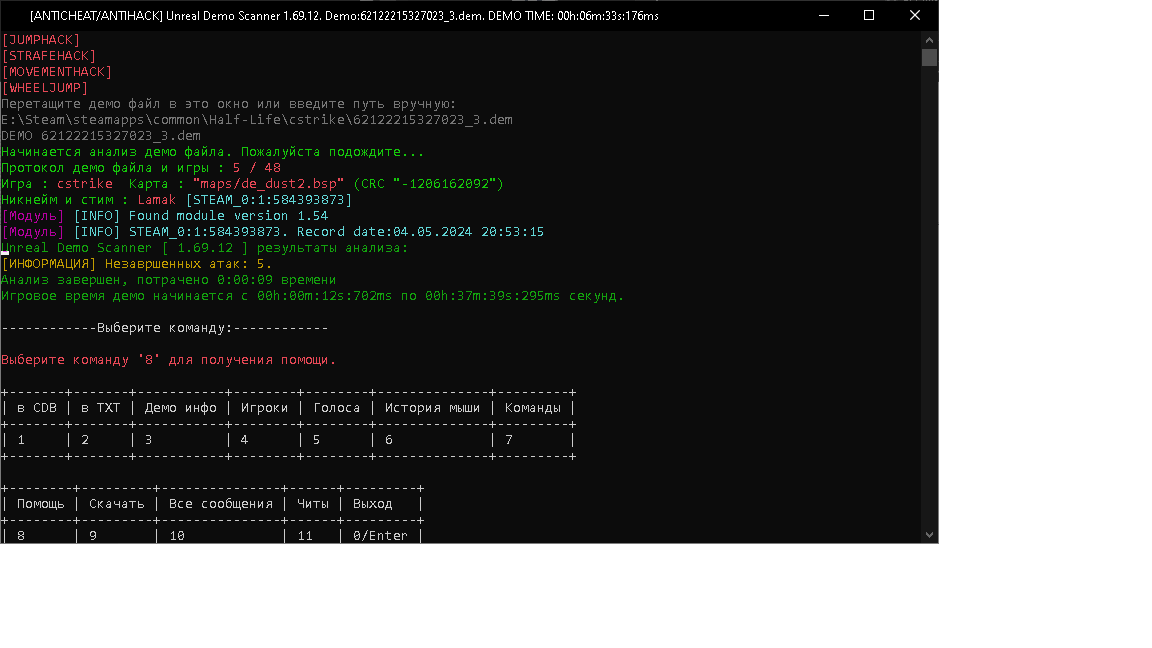1152x648 pixels.
Task: Click the nickname 'Lamak'
Action: (x=156, y=200)
